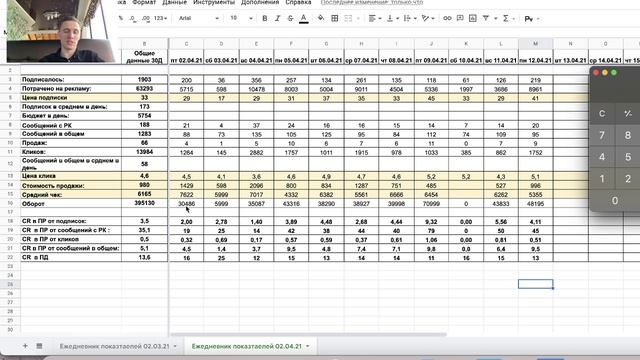This screenshot has height=360, width=640.
Task: Toggle bold formatting
Action: click(264, 18)
